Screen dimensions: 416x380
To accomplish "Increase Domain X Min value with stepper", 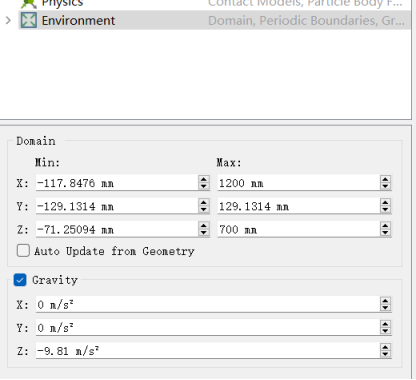I will [x=204, y=179].
